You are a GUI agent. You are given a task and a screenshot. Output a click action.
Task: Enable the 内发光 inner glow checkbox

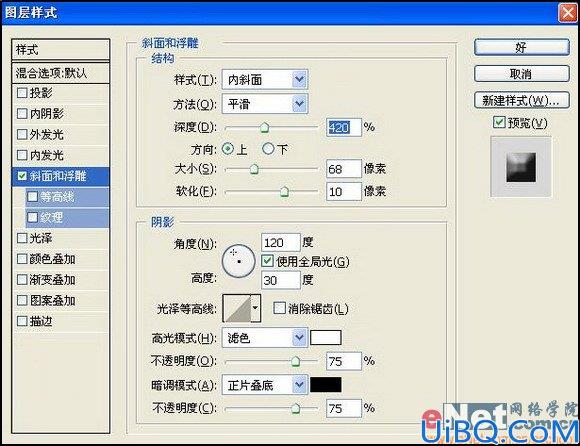click(x=22, y=155)
